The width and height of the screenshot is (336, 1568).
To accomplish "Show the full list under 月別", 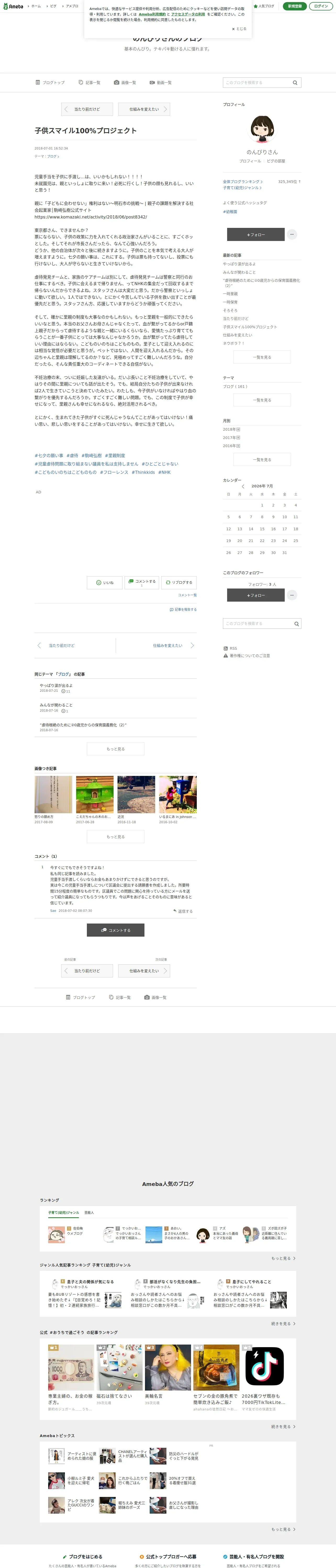I will pyautogui.click(x=262, y=460).
